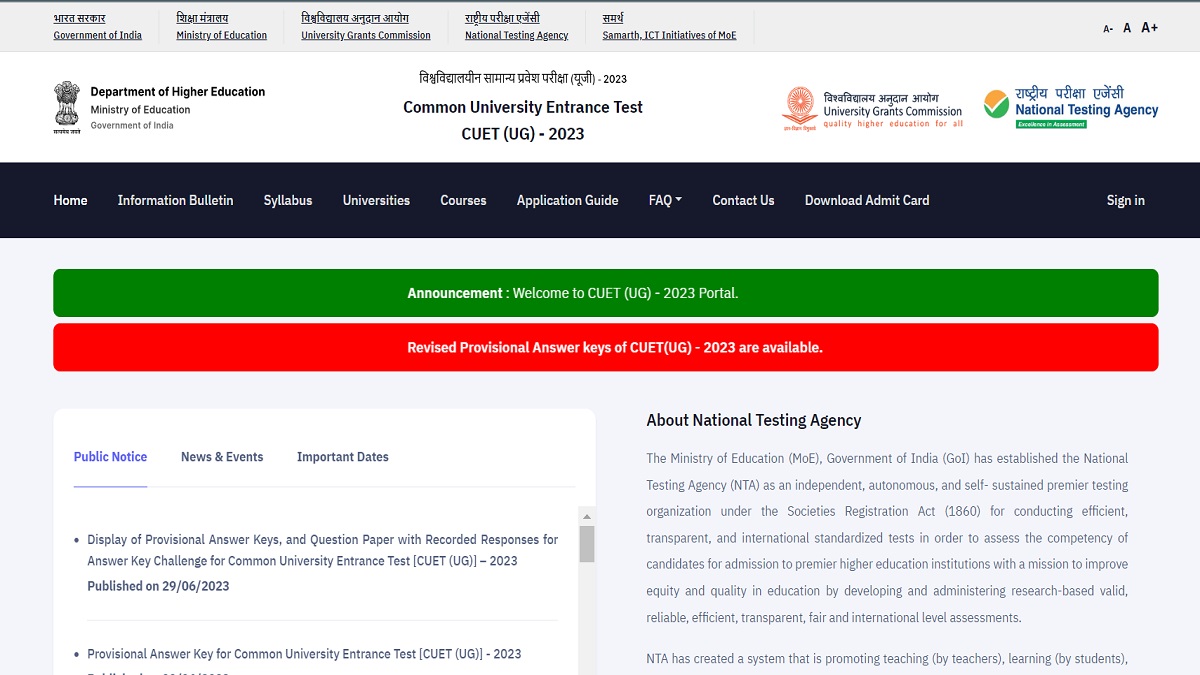Select the Public Notice tab
Viewport: 1200px width, 675px height.
[110, 457]
